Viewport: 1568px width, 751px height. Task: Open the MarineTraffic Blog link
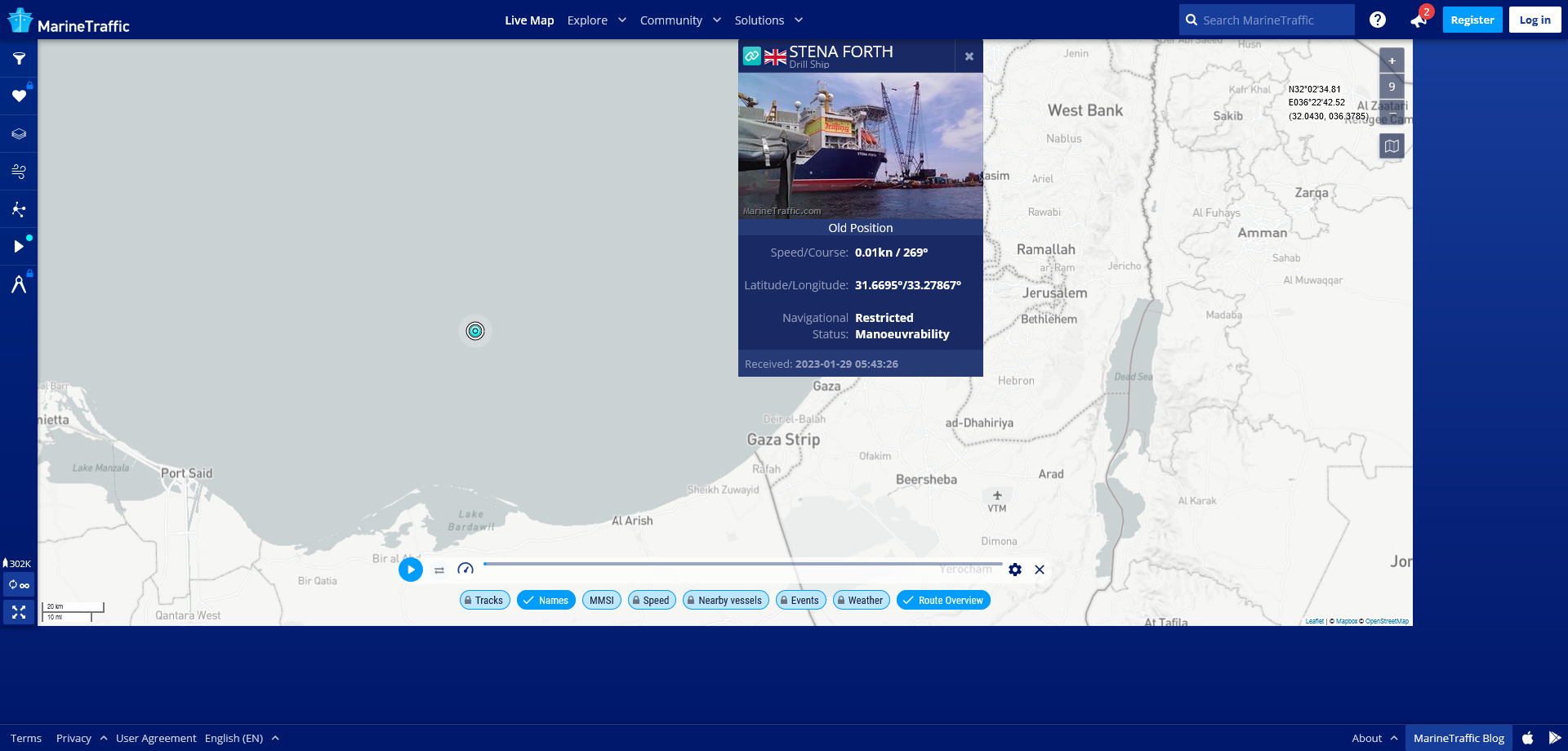(x=1459, y=738)
